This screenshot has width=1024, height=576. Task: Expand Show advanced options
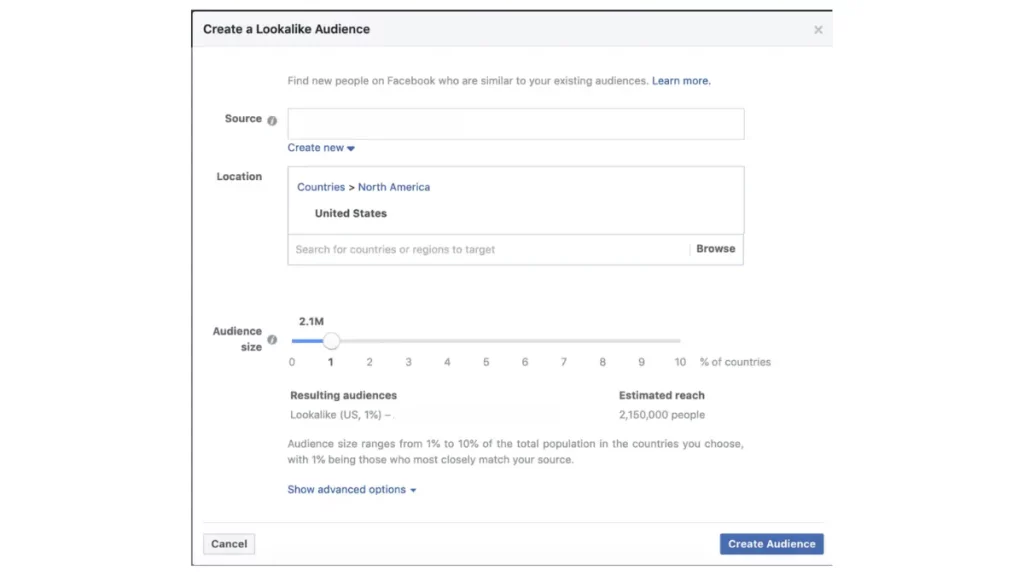point(351,489)
